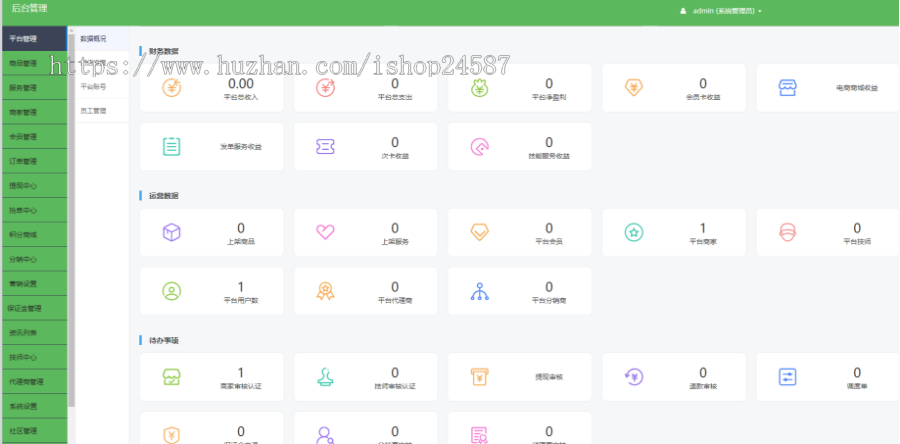Viewport: 900px width, 444px height.
Task: Open 服务管理 in the left sidebar
Action: [x=34, y=88]
